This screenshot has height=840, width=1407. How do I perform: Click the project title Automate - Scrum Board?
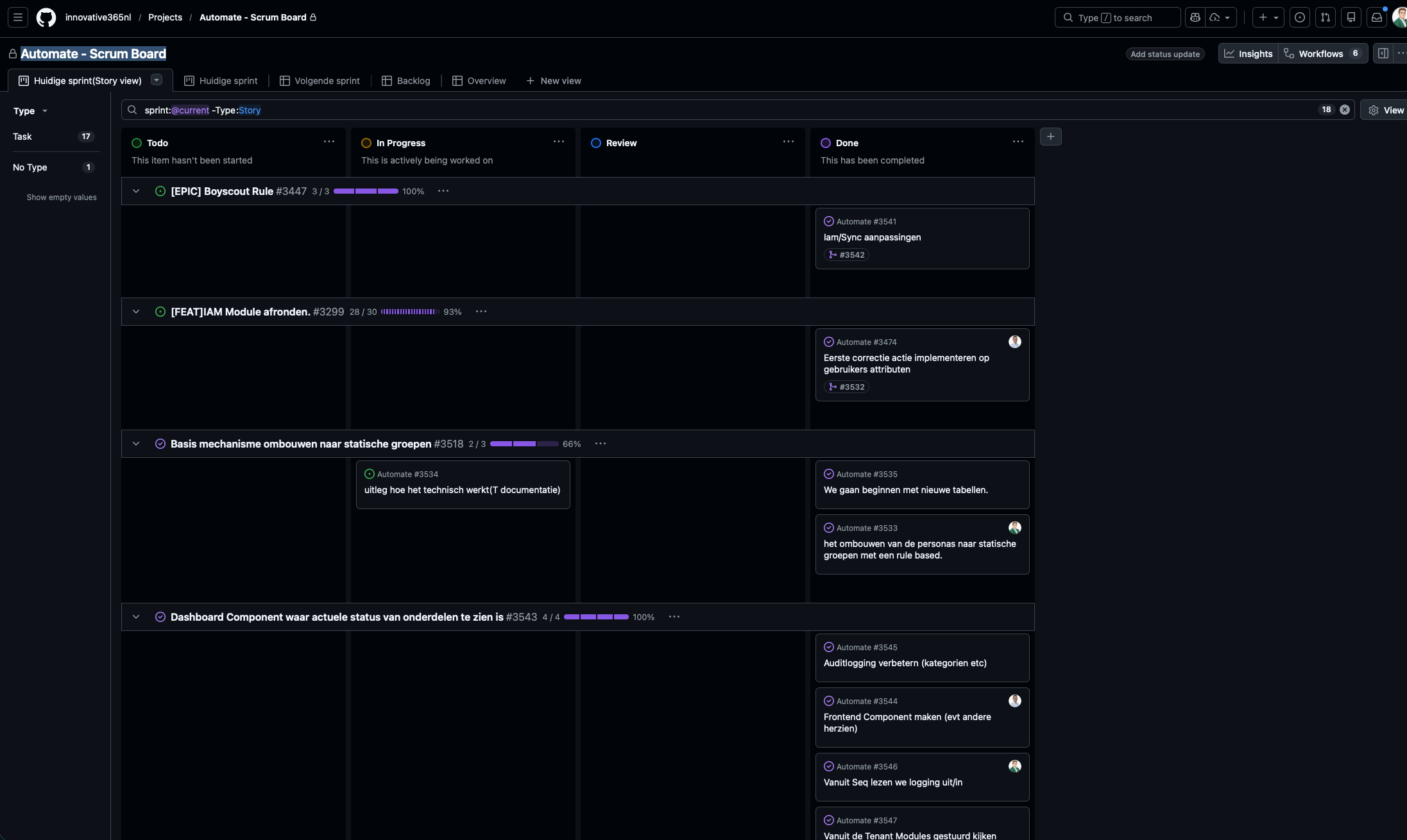click(93, 54)
